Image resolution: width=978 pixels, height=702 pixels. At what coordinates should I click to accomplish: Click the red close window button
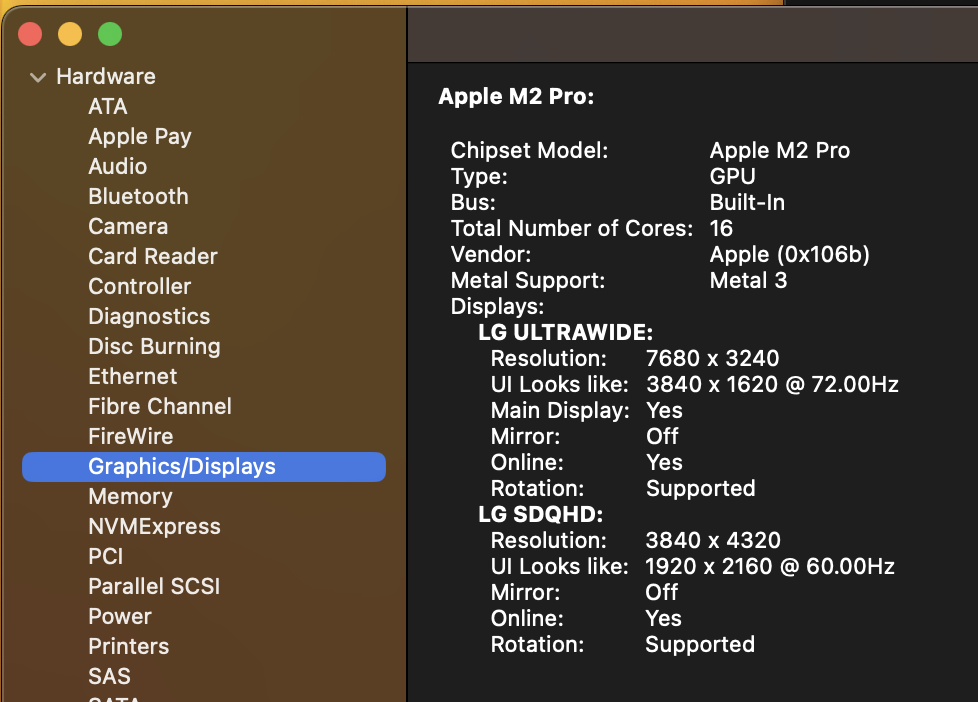coord(30,34)
